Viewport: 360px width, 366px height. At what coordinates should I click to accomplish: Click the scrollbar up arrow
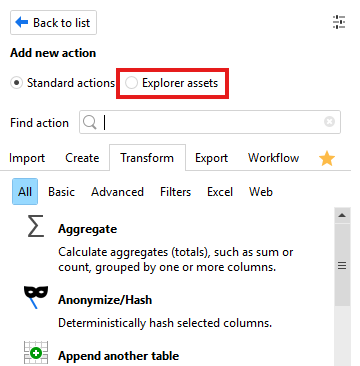tap(342, 215)
